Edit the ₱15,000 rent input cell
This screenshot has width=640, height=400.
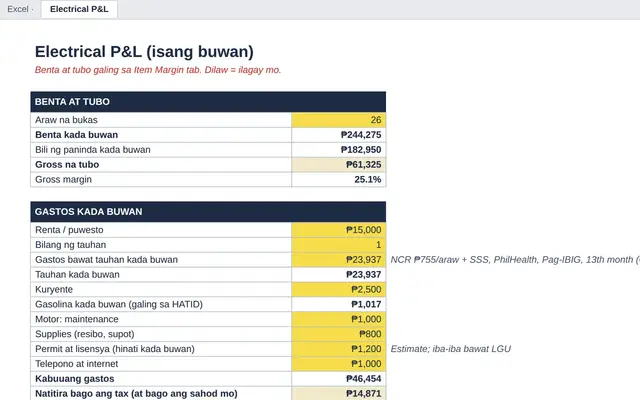click(338, 230)
